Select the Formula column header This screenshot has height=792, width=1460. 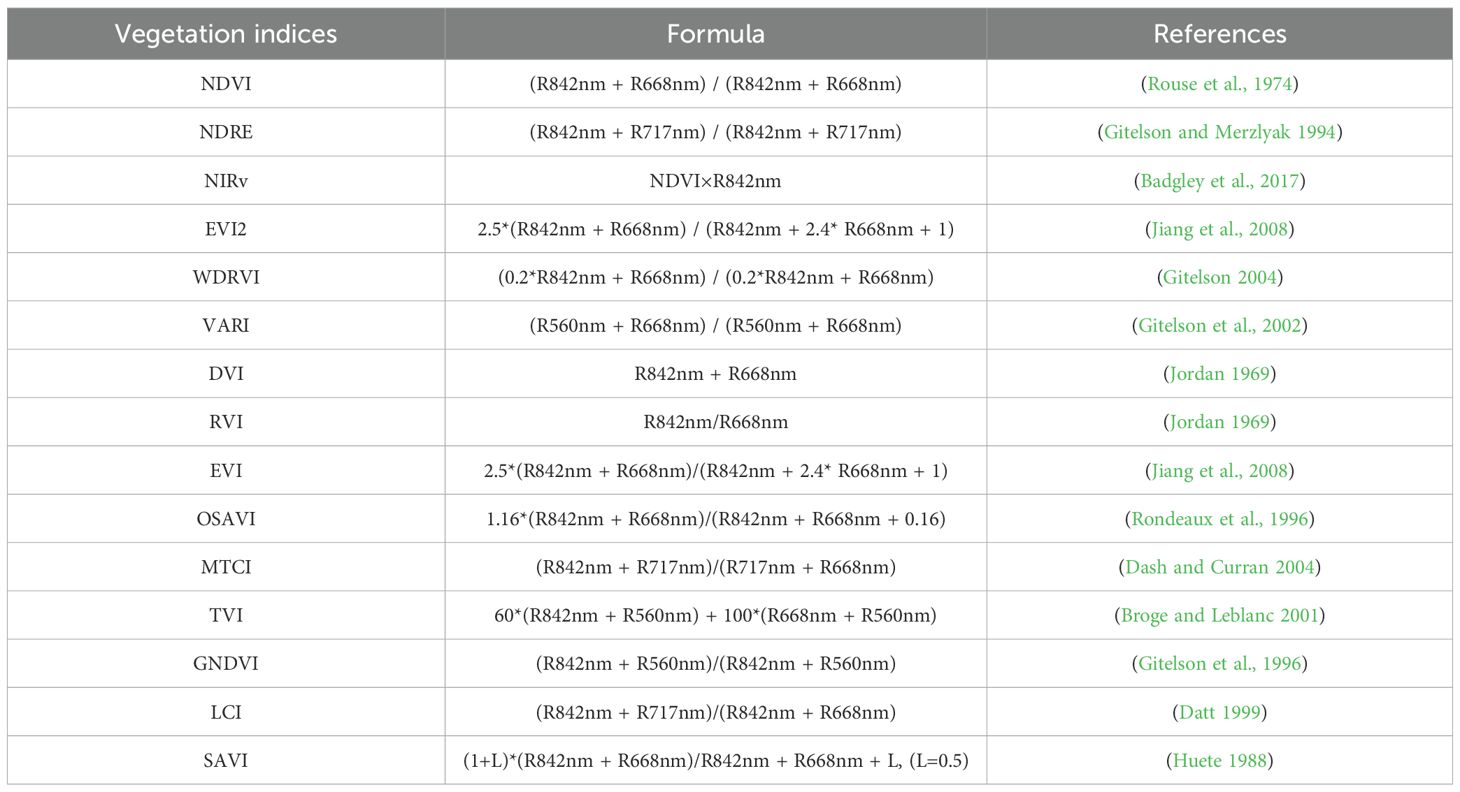point(715,34)
